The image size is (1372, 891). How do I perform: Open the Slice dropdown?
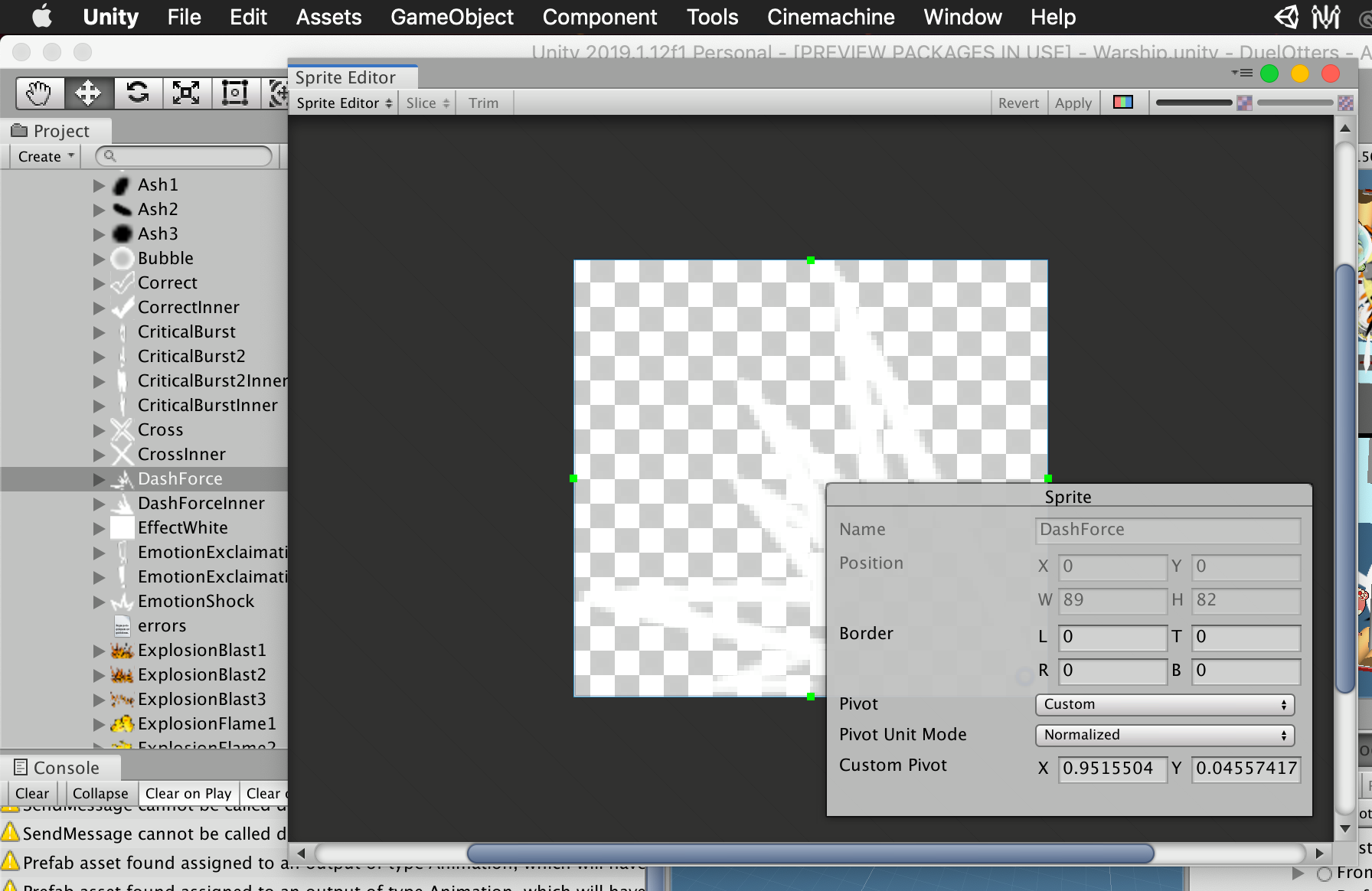[x=427, y=103]
